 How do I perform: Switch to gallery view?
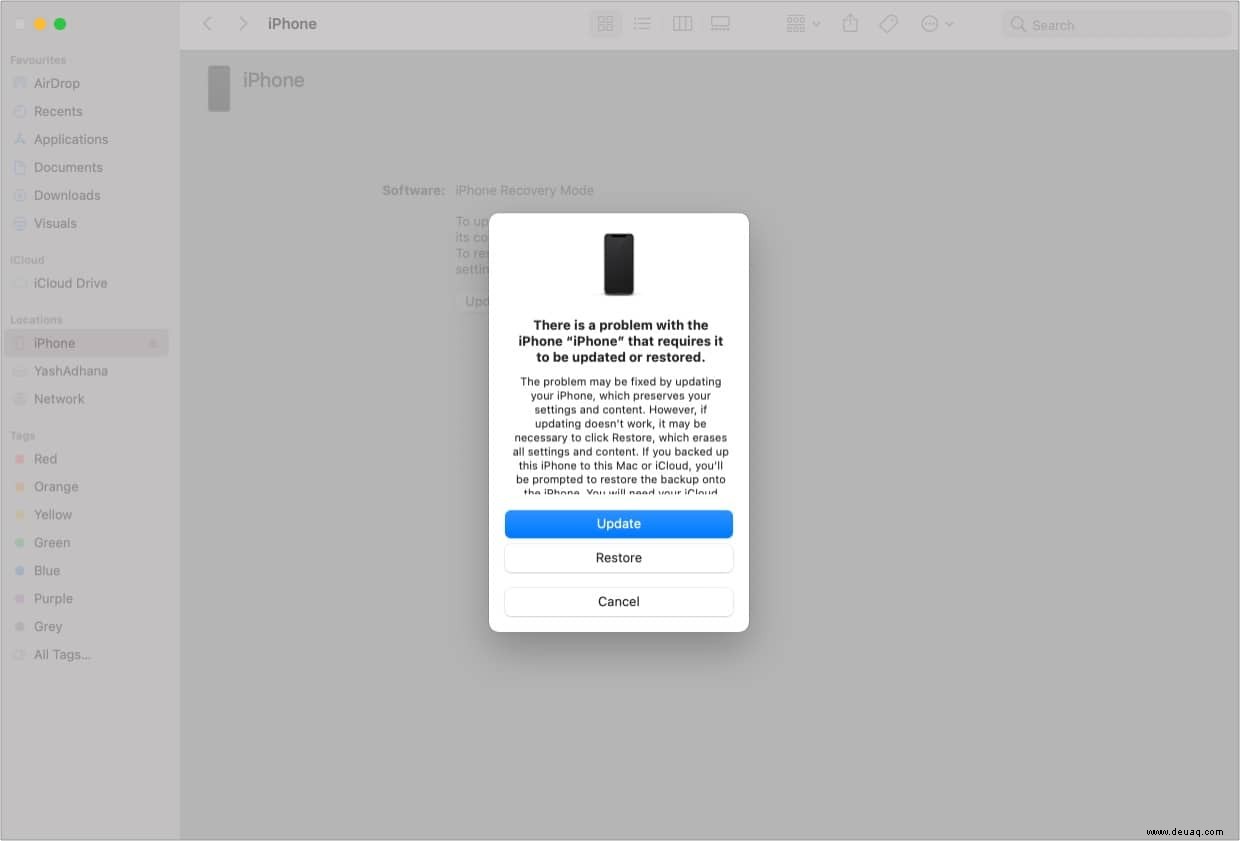coord(720,24)
